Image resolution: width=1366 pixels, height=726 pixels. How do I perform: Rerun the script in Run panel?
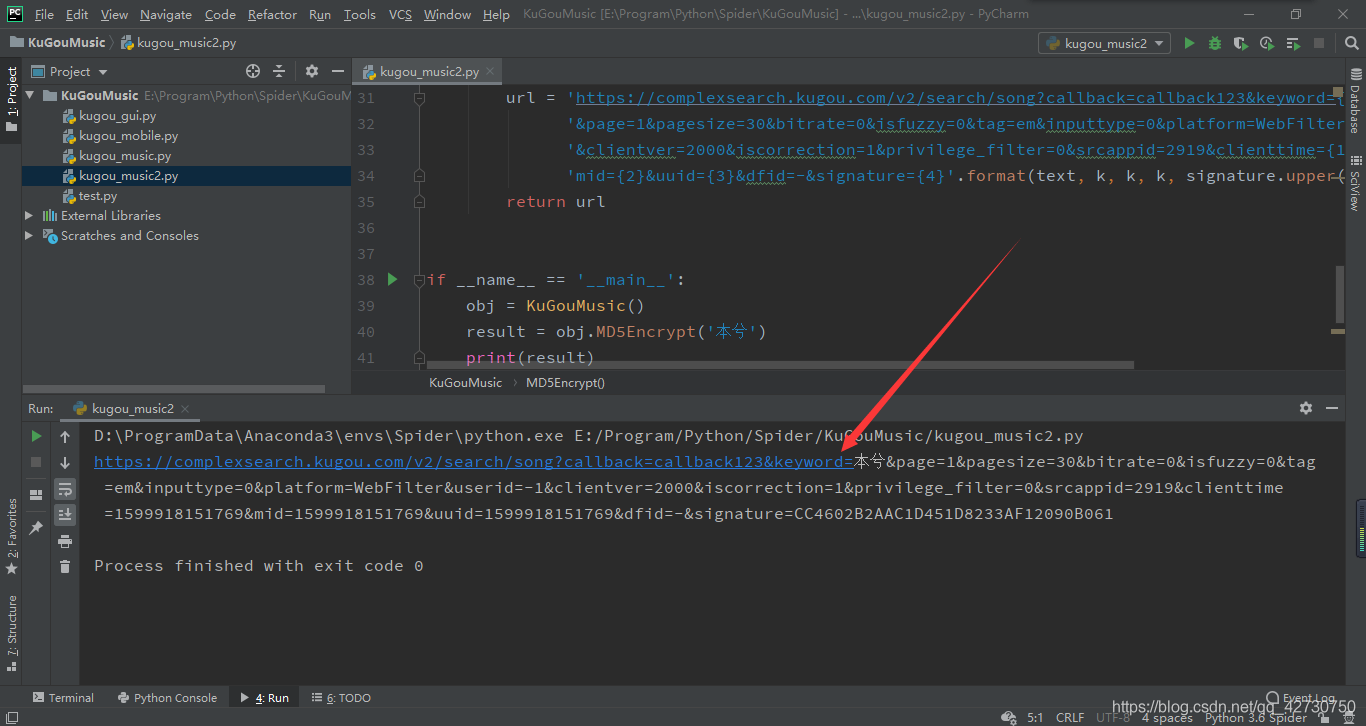click(x=36, y=436)
